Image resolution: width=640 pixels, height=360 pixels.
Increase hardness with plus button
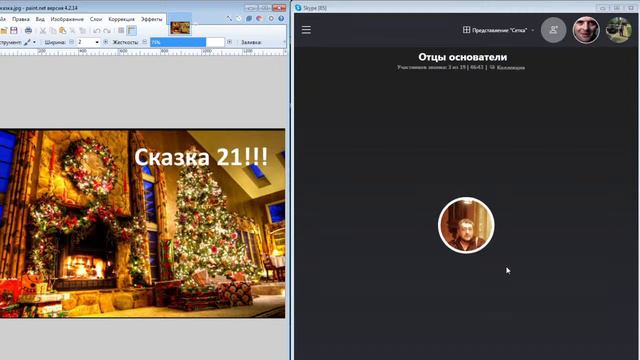click(229, 42)
